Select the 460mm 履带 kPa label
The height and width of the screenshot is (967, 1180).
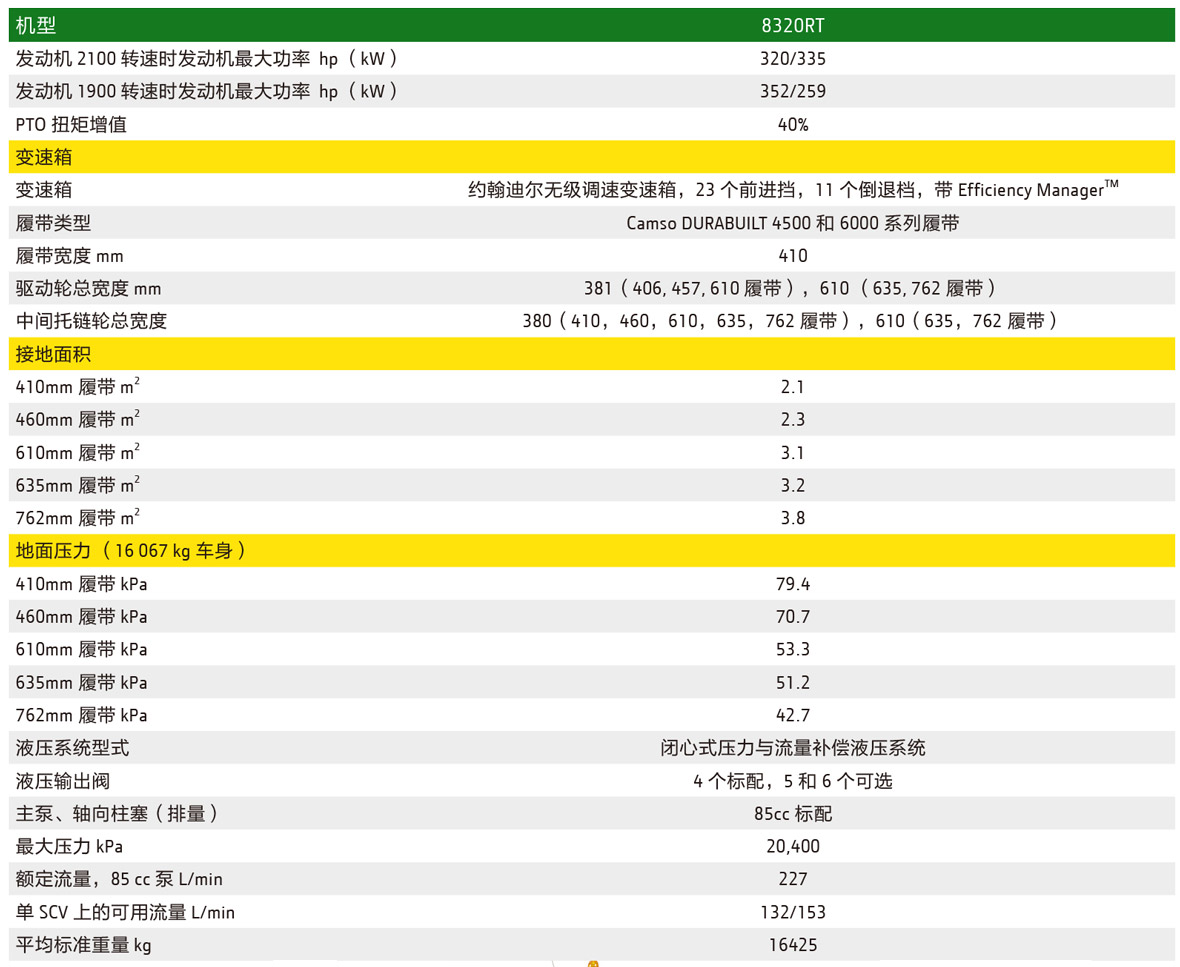(x=81, y=617)
